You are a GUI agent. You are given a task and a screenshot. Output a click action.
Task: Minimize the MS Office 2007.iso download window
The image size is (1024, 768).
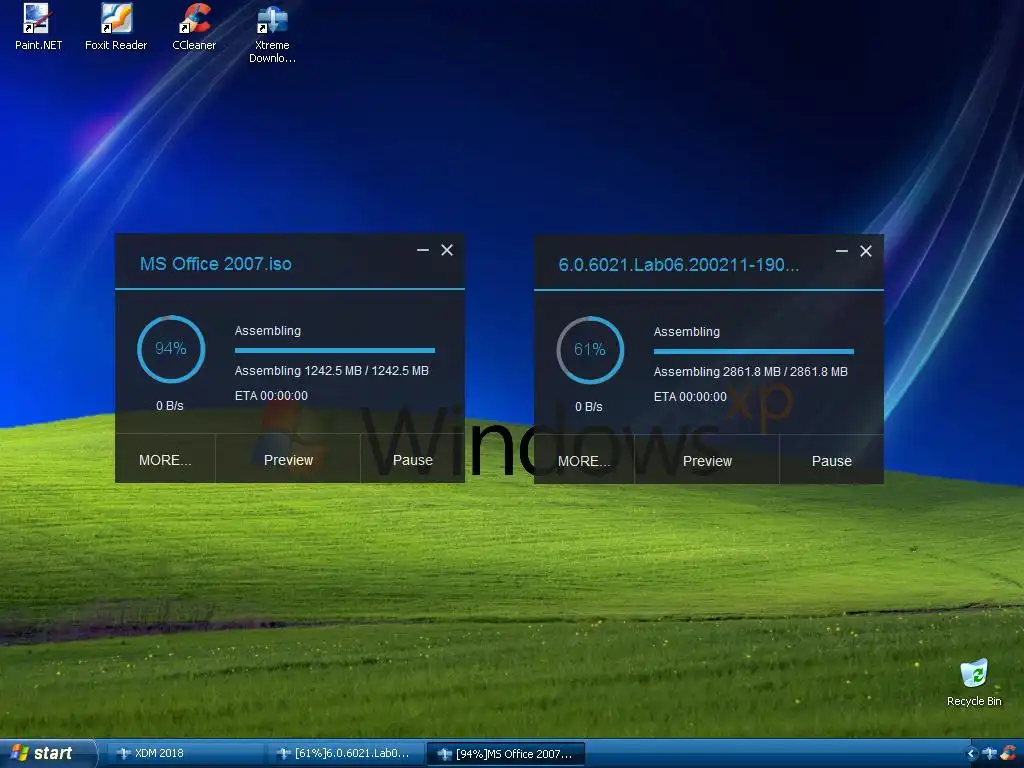tap(423, 250)
